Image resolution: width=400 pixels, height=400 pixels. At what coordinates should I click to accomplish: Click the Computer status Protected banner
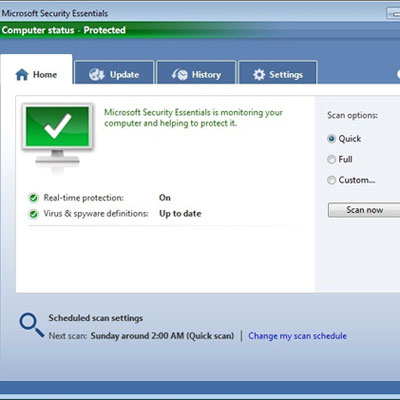[x=63, y=30]
